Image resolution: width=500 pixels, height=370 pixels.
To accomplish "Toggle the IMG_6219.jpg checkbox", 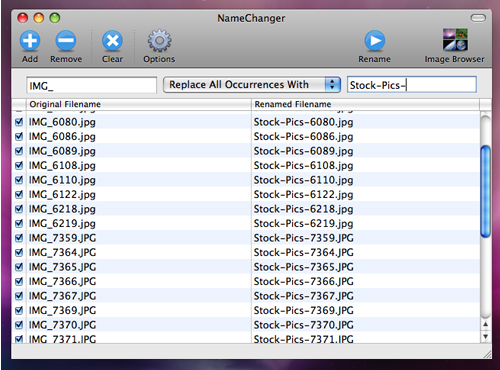I will click(x=19, y=223).
